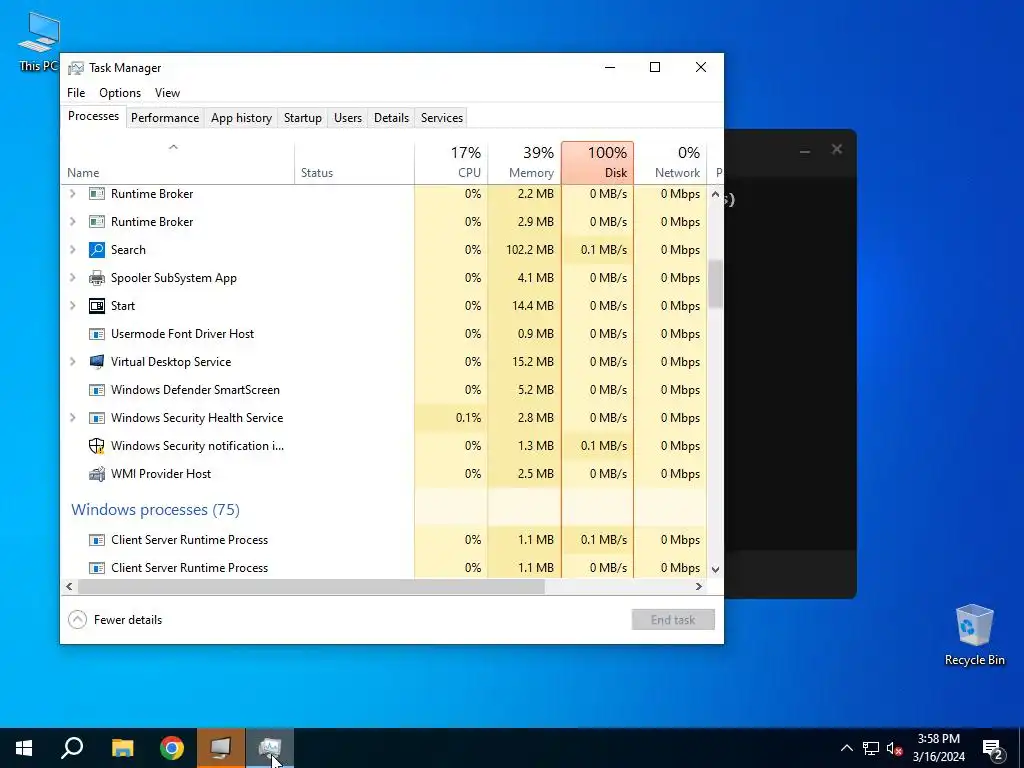Click the horizontal scrollbar right arrow

[699, 586]
